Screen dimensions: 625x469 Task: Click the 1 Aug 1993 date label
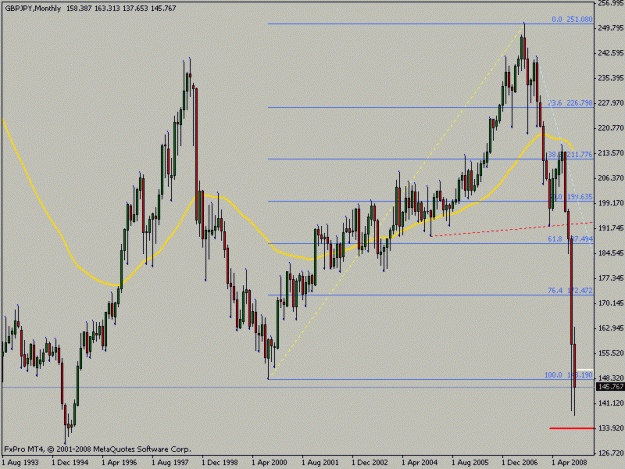[20, 462]
